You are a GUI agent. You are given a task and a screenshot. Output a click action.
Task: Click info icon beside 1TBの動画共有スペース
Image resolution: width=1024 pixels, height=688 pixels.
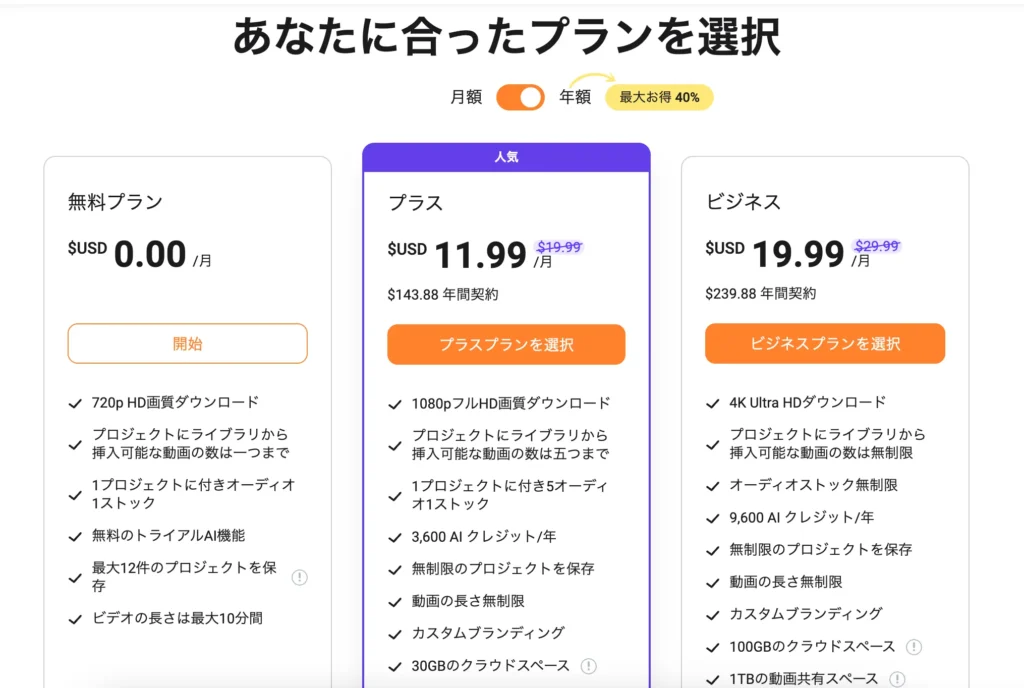[x=898, y=679]
